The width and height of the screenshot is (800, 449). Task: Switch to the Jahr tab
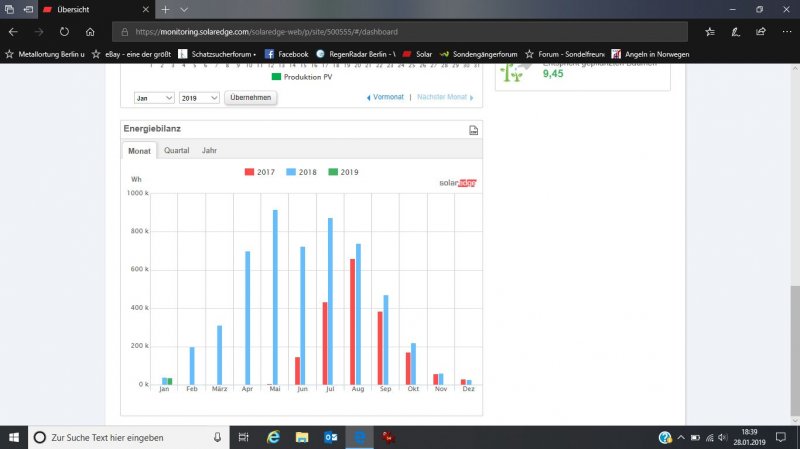point(209,151)
